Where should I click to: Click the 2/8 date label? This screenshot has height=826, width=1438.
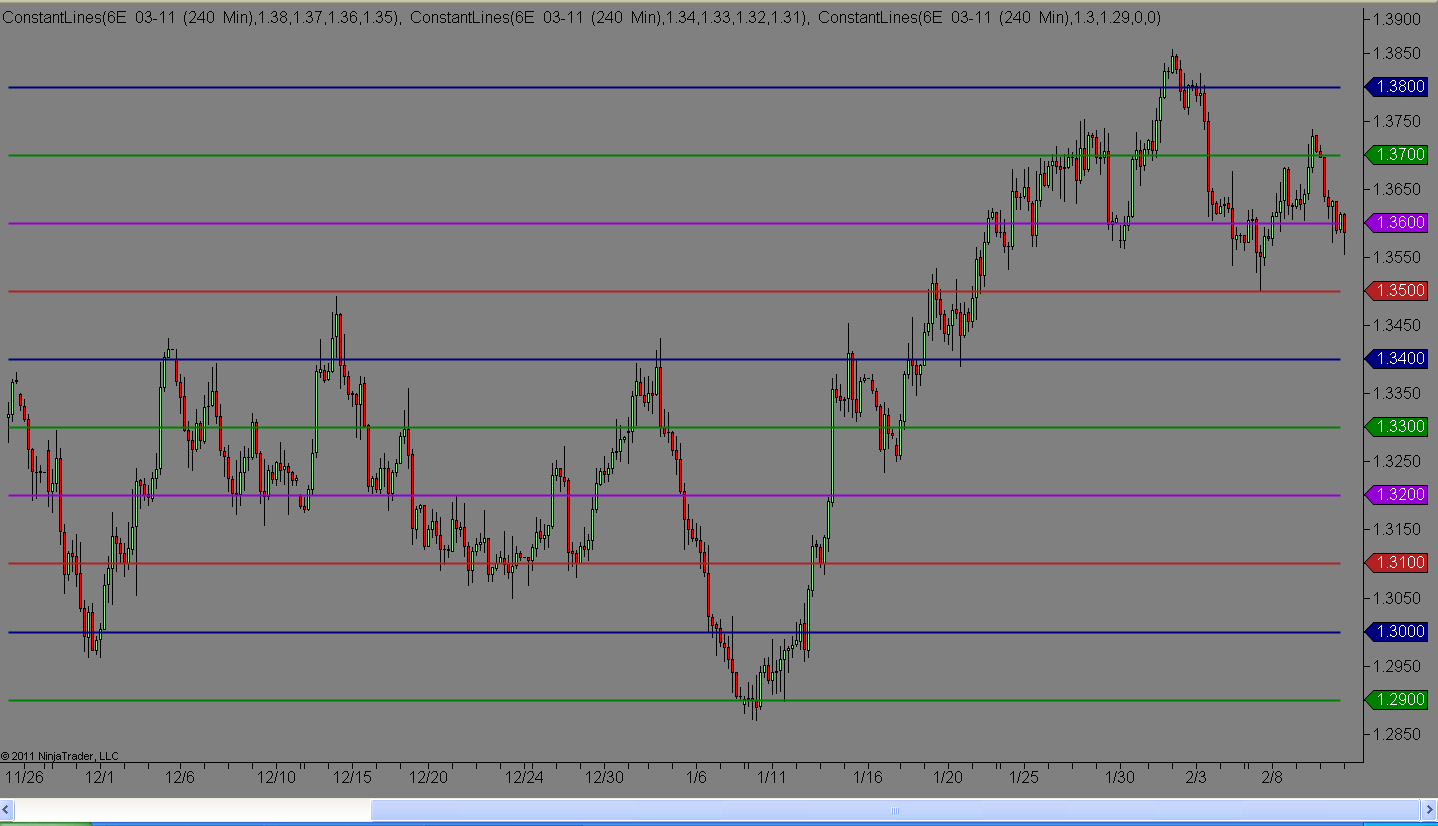[x=1273, y=777]
